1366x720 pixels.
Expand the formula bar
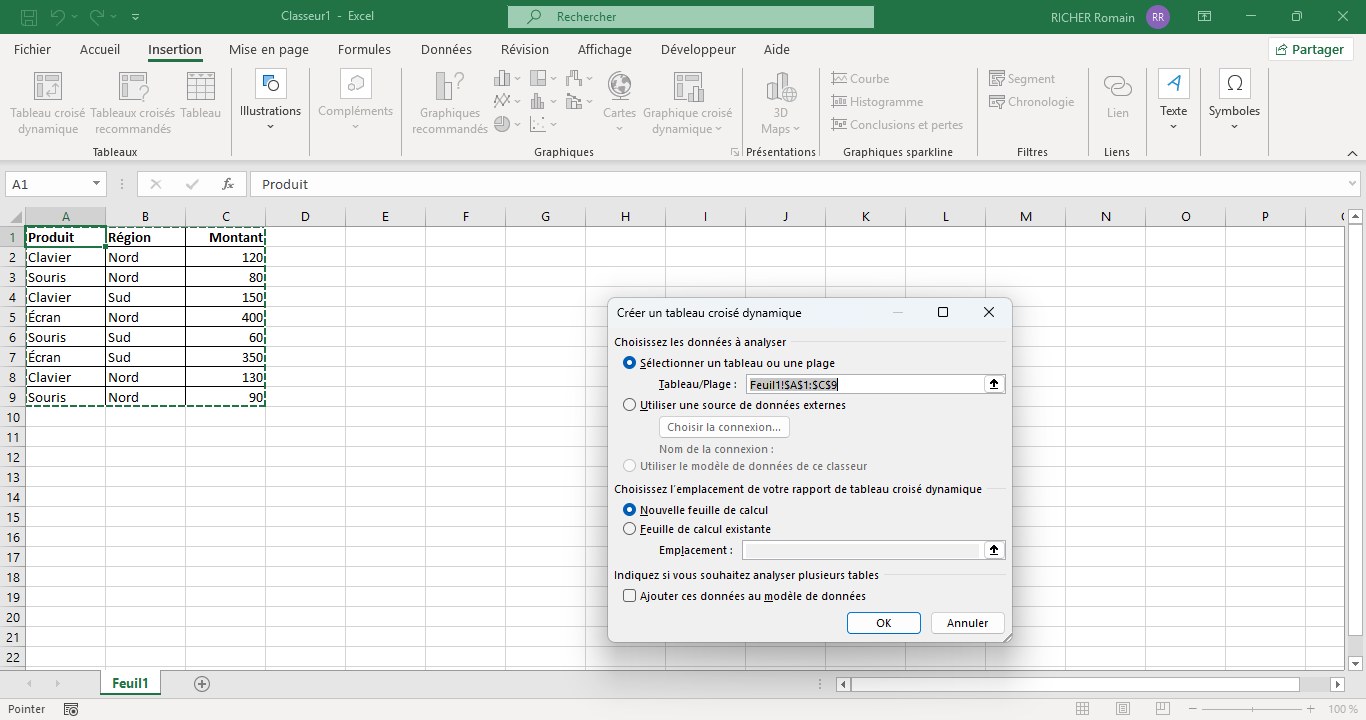1353,184
